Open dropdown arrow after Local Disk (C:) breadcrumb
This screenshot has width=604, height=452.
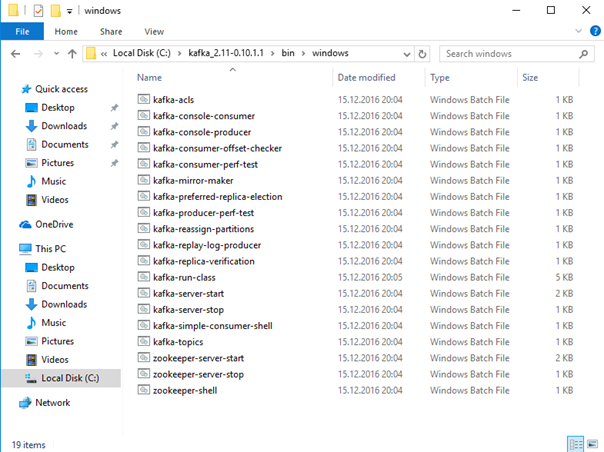click(180, 54)
